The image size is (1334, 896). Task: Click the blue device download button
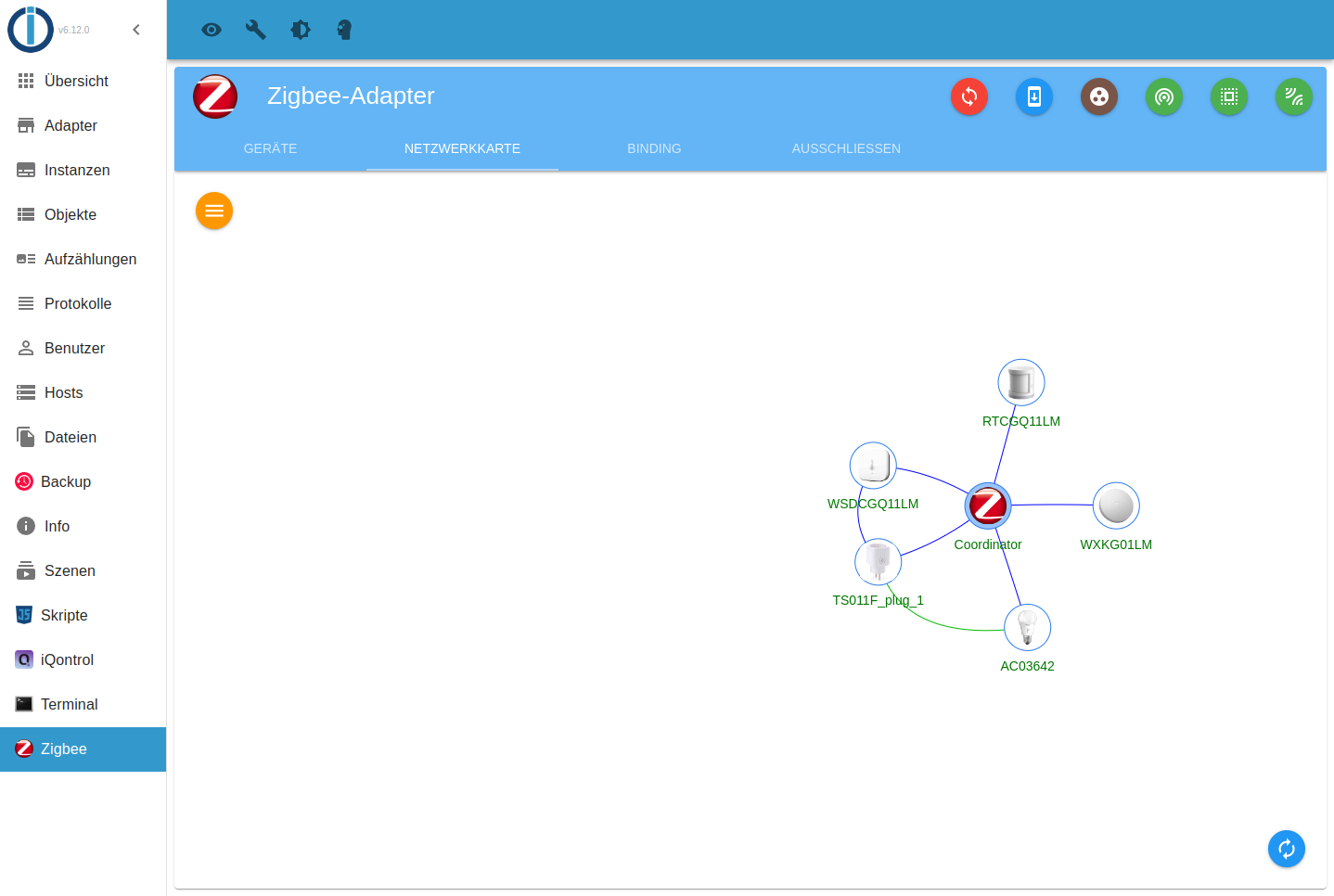click(x=1034, y=96)
